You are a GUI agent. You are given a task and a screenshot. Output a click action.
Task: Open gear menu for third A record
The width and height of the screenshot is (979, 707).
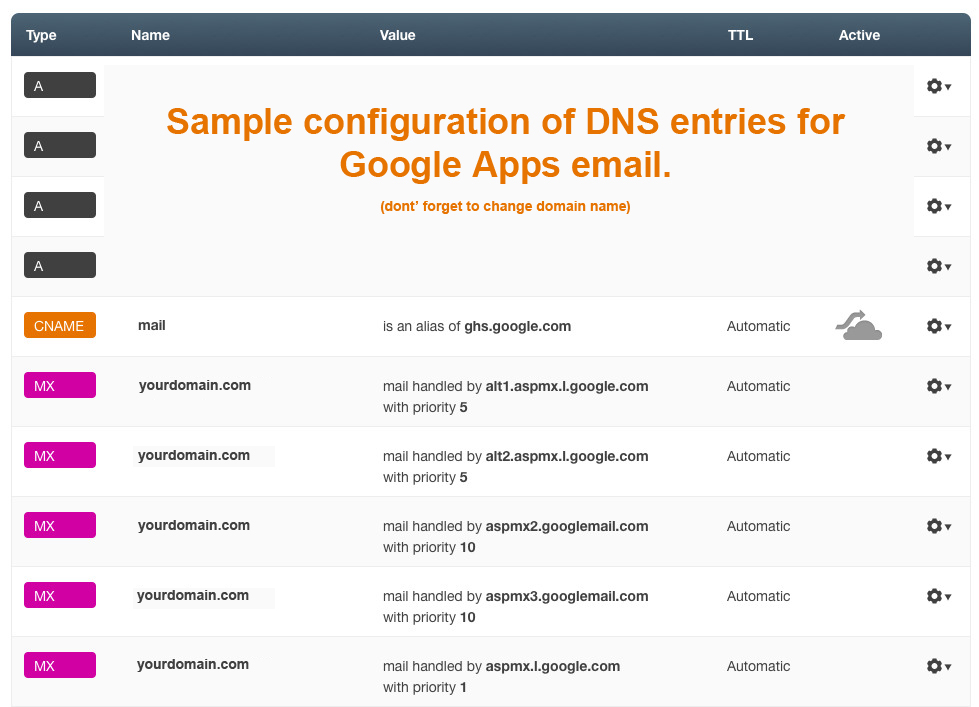938,206
